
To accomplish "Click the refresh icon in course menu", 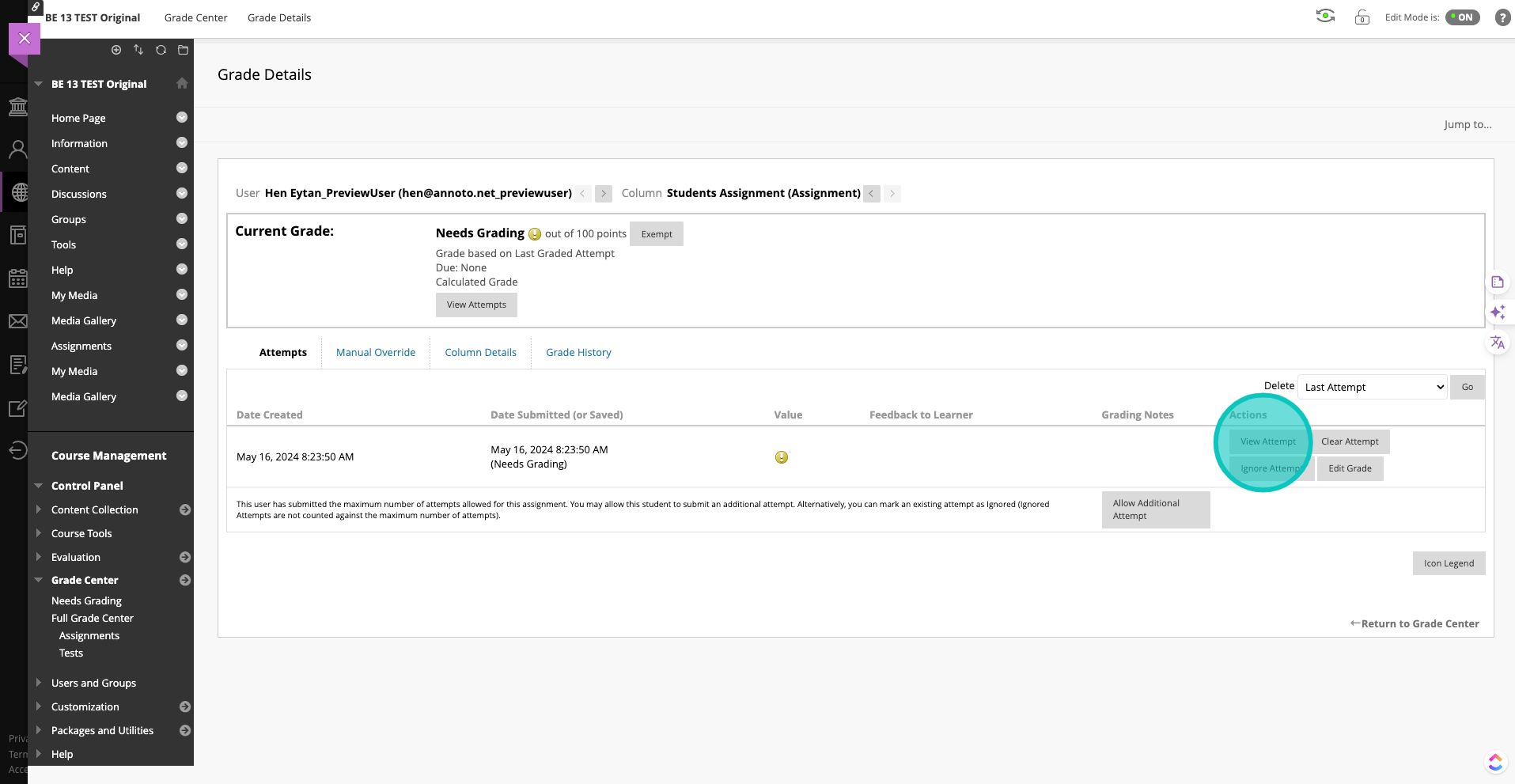I will [161, 50].
